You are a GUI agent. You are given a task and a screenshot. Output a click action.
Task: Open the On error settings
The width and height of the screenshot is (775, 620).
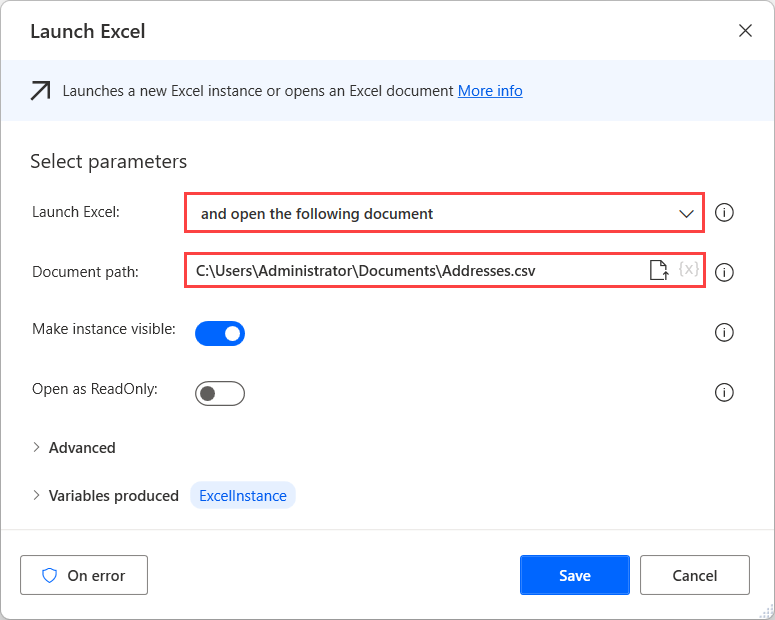[x=84, y=575]
